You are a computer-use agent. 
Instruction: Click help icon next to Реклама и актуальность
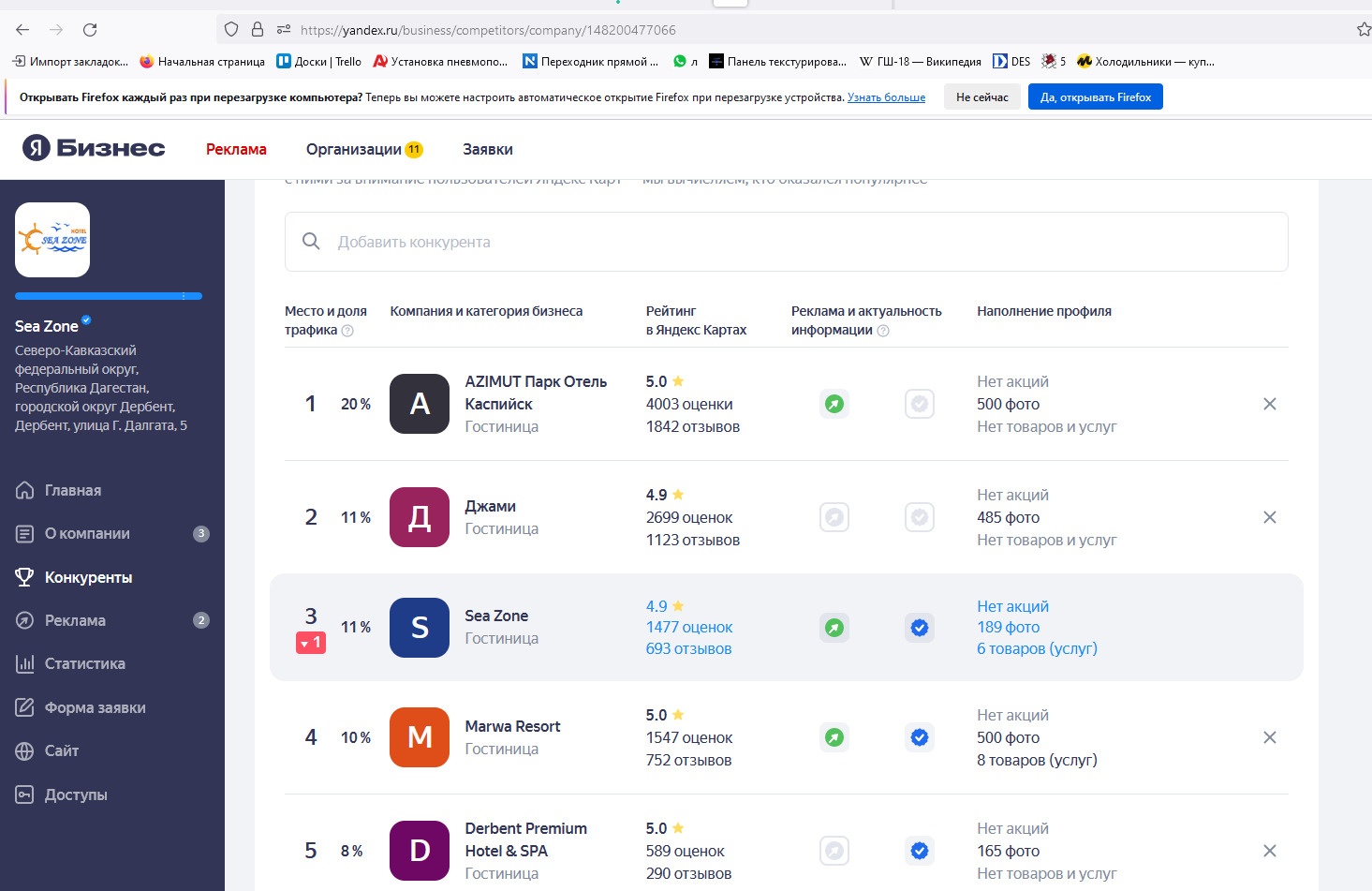pos(883,331)
